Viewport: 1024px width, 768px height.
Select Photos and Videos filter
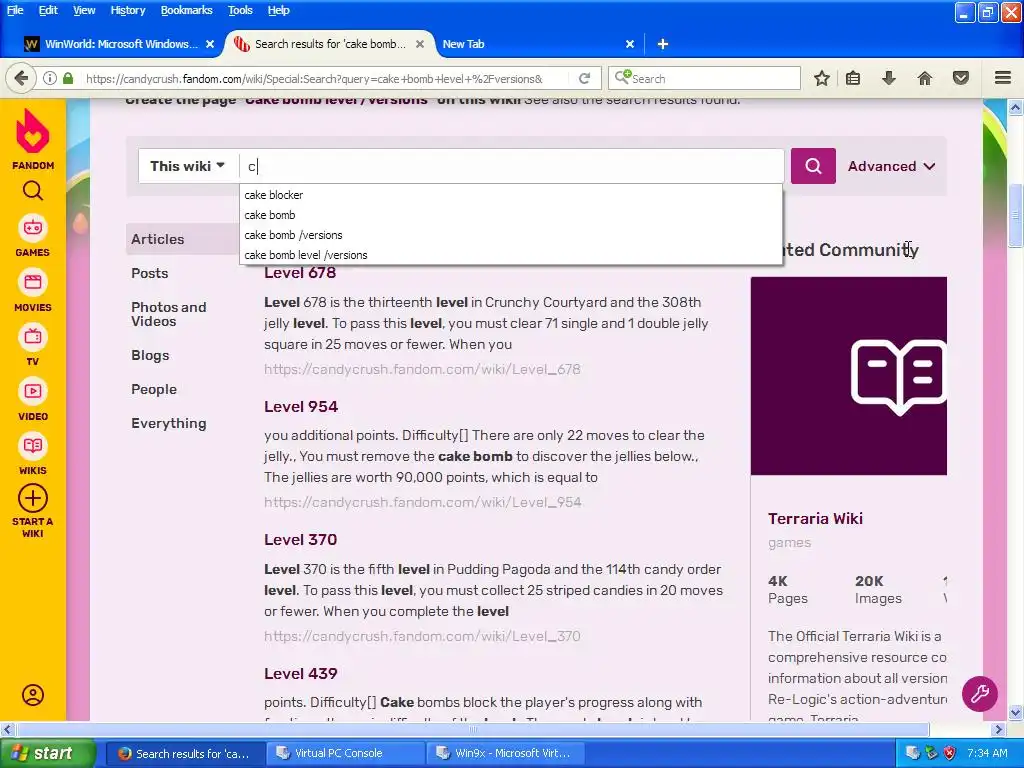coord(168,314)
